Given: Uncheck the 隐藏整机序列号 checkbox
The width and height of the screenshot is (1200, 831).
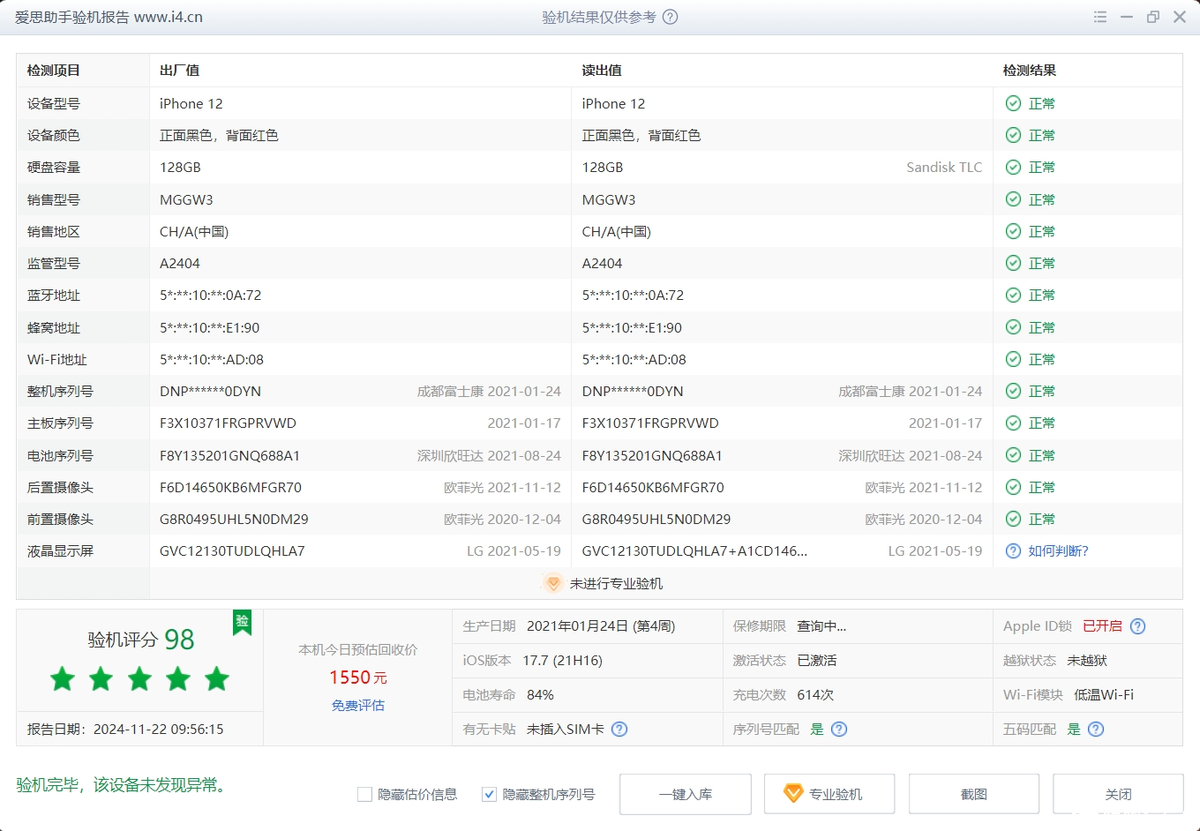Looking at the screenshot, I should pyautogui.click(x=489, y=794).
